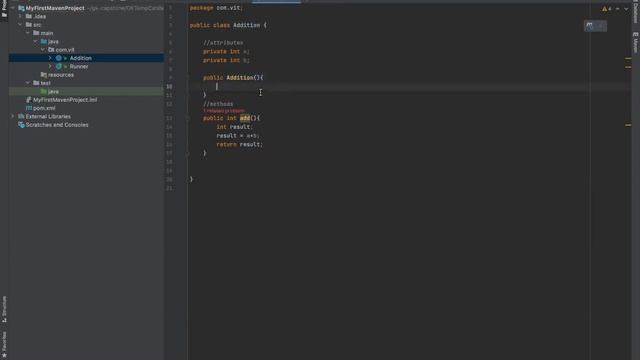Select Scratches and Consoles

[57, 125]
